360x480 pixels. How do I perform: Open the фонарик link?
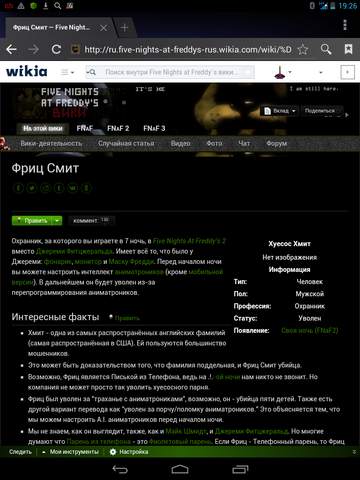tap(58, 262)
